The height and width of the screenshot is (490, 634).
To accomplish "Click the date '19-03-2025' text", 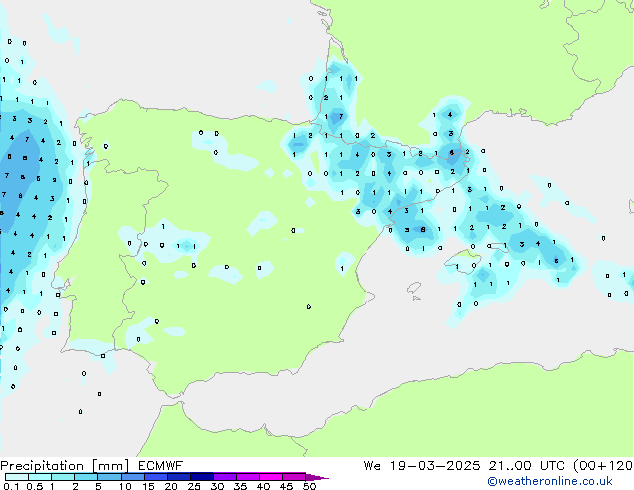I will 435,466.
